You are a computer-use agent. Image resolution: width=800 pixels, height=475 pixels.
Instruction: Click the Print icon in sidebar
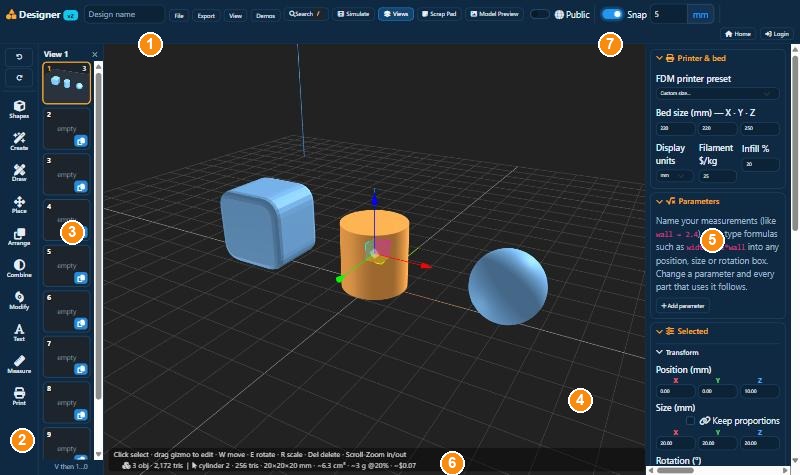[x=19, y=396]
